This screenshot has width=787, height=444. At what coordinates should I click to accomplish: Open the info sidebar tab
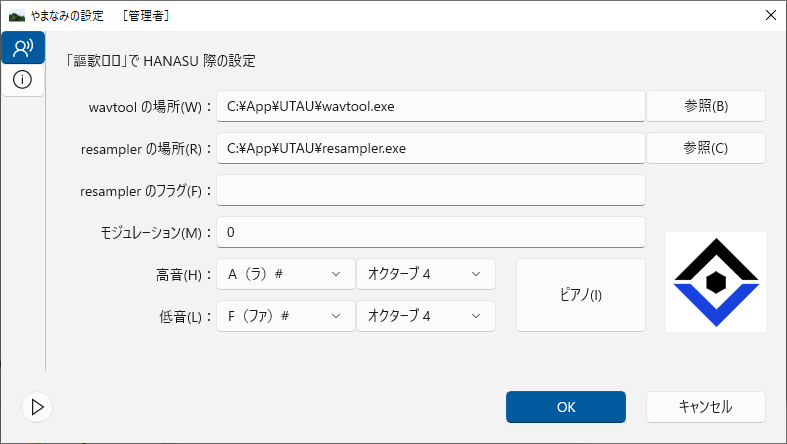click(x=23, y=79)
